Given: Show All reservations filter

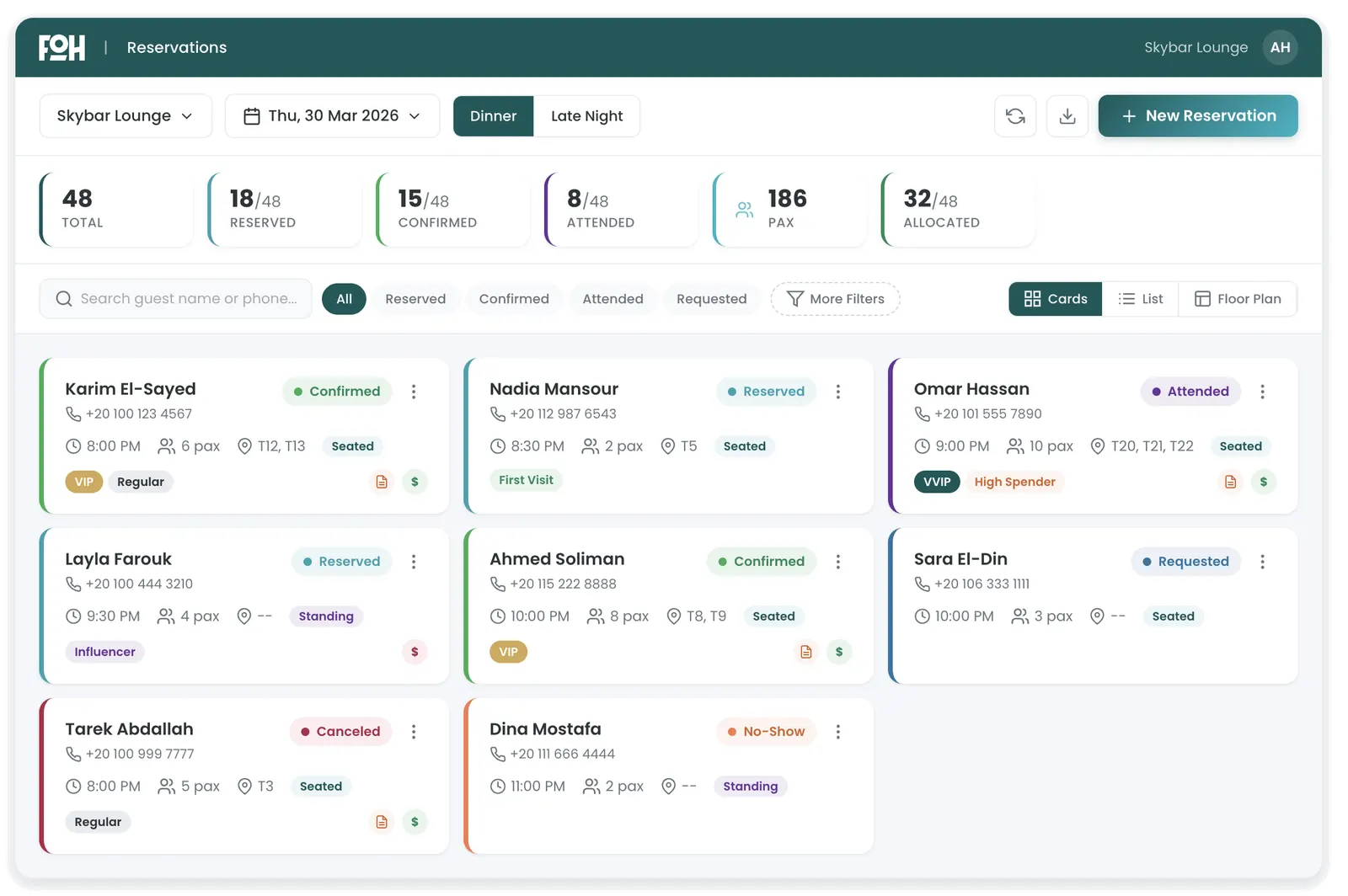Looking at the screenshot, I should coord(344,299).
